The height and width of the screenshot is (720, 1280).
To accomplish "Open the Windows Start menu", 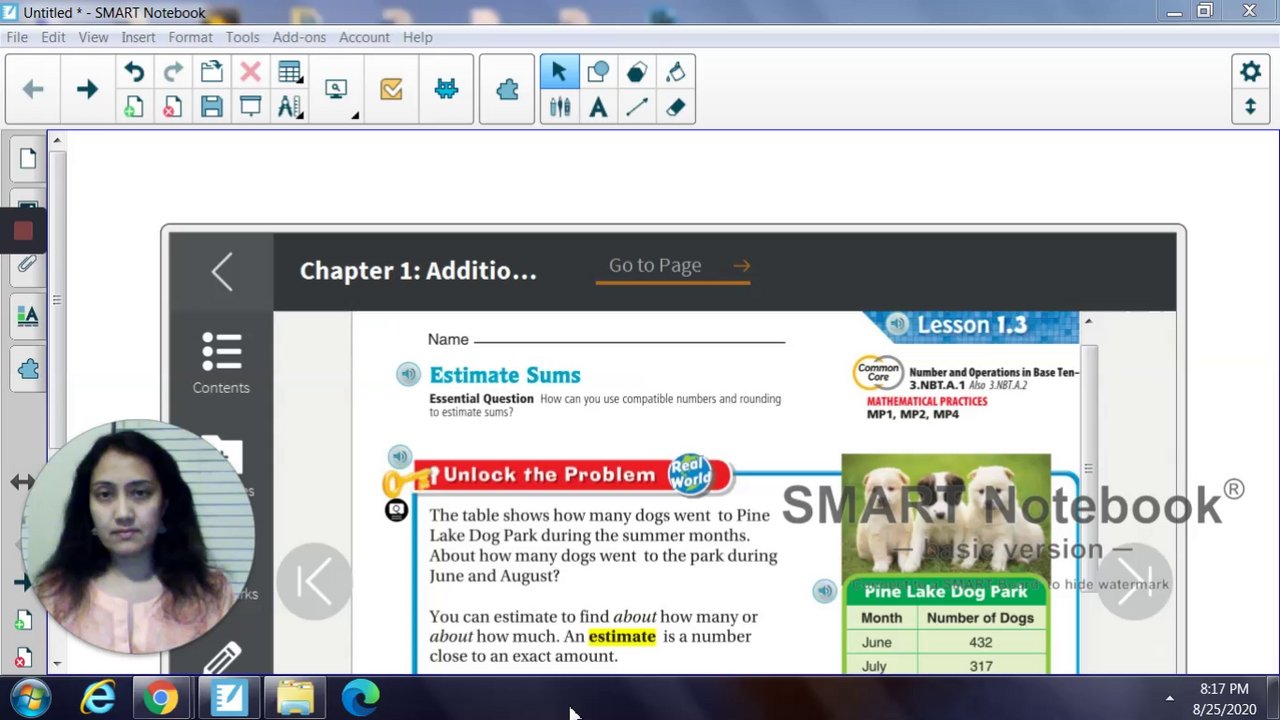I will [x=31, y=697].
